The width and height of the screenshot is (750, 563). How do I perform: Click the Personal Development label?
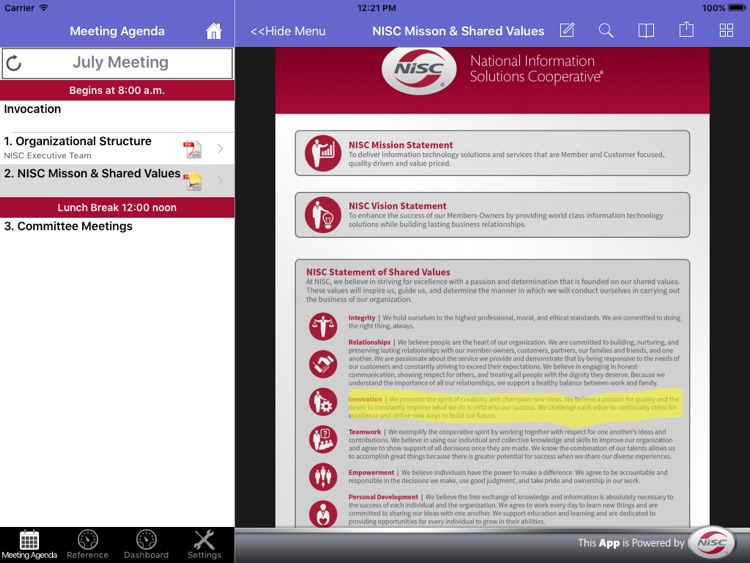click(383, 497)
